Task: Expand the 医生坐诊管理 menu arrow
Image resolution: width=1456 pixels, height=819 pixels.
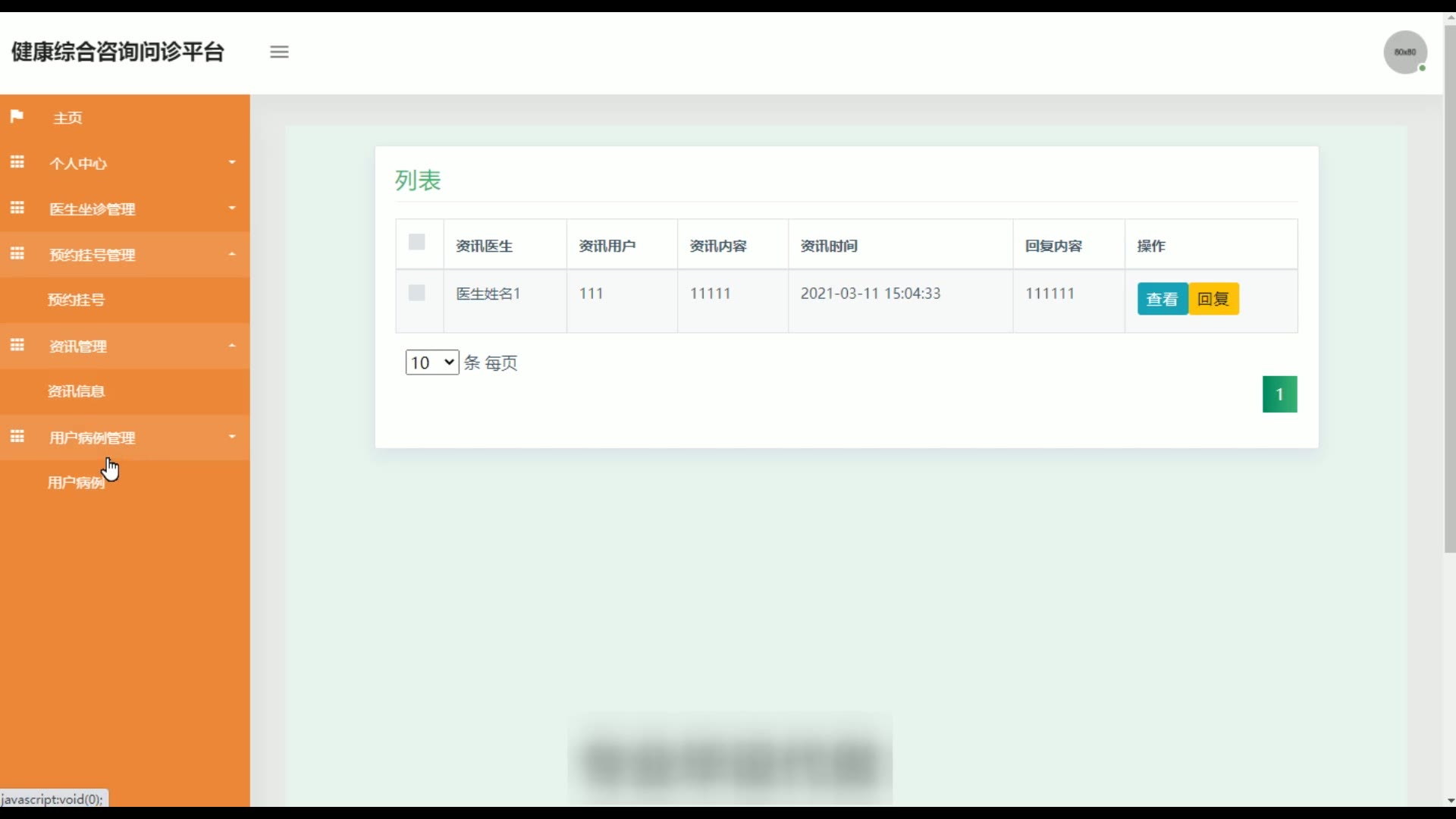Action: click(x=232, y=208)
